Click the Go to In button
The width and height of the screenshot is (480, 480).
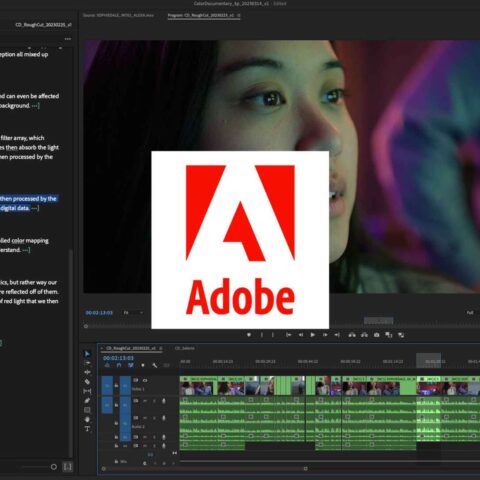tap(289, 335)
